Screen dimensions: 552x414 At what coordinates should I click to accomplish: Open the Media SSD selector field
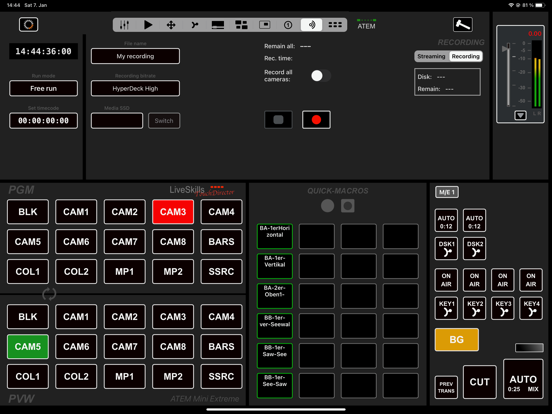tap(117, 121)
